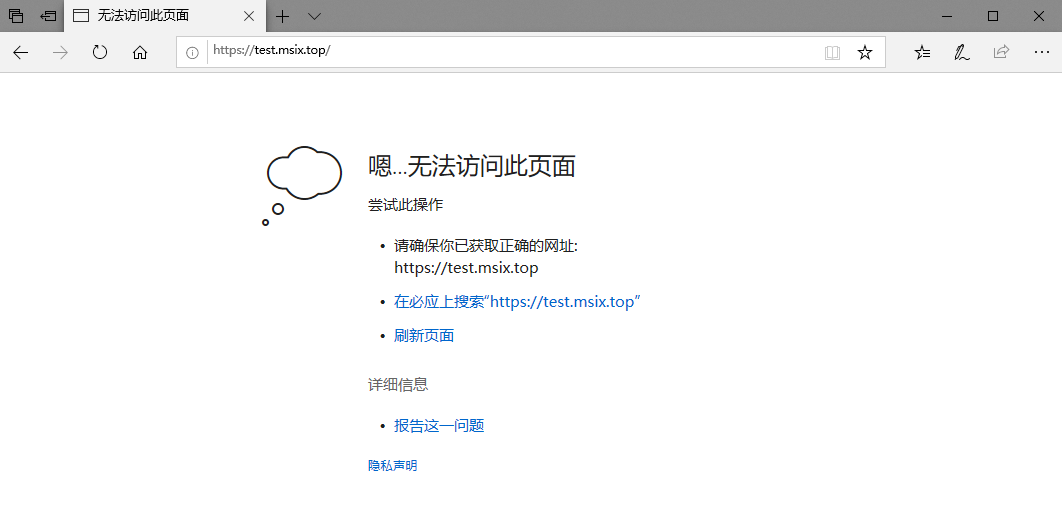The image size is (1062, 529).
Task: Open a new tab with plus icon
Action: tap(282, 16)
